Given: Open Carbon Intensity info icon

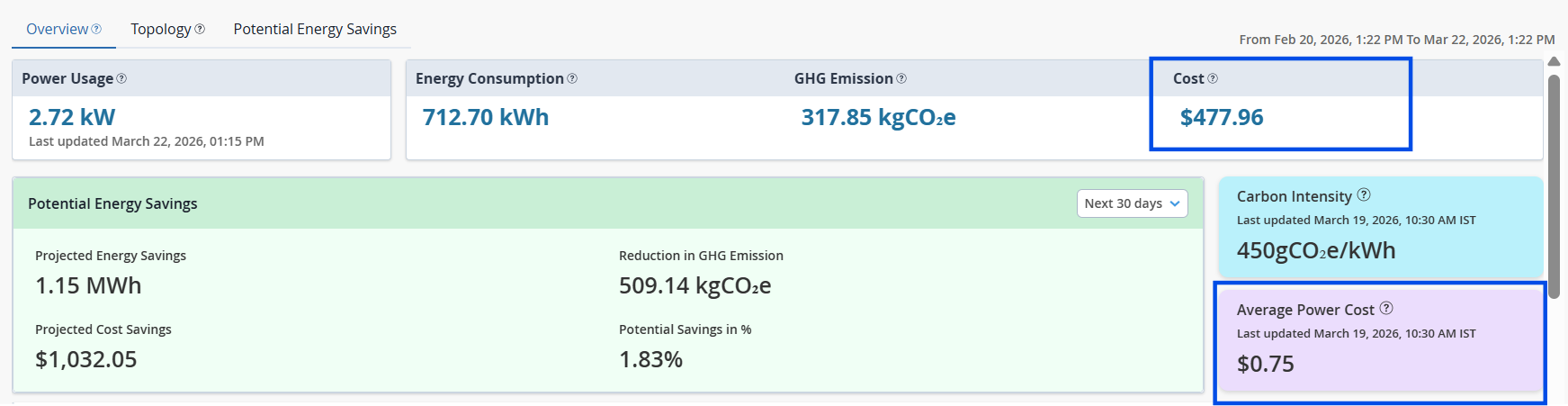Looking at the screenshot, I should (1364, 194).
